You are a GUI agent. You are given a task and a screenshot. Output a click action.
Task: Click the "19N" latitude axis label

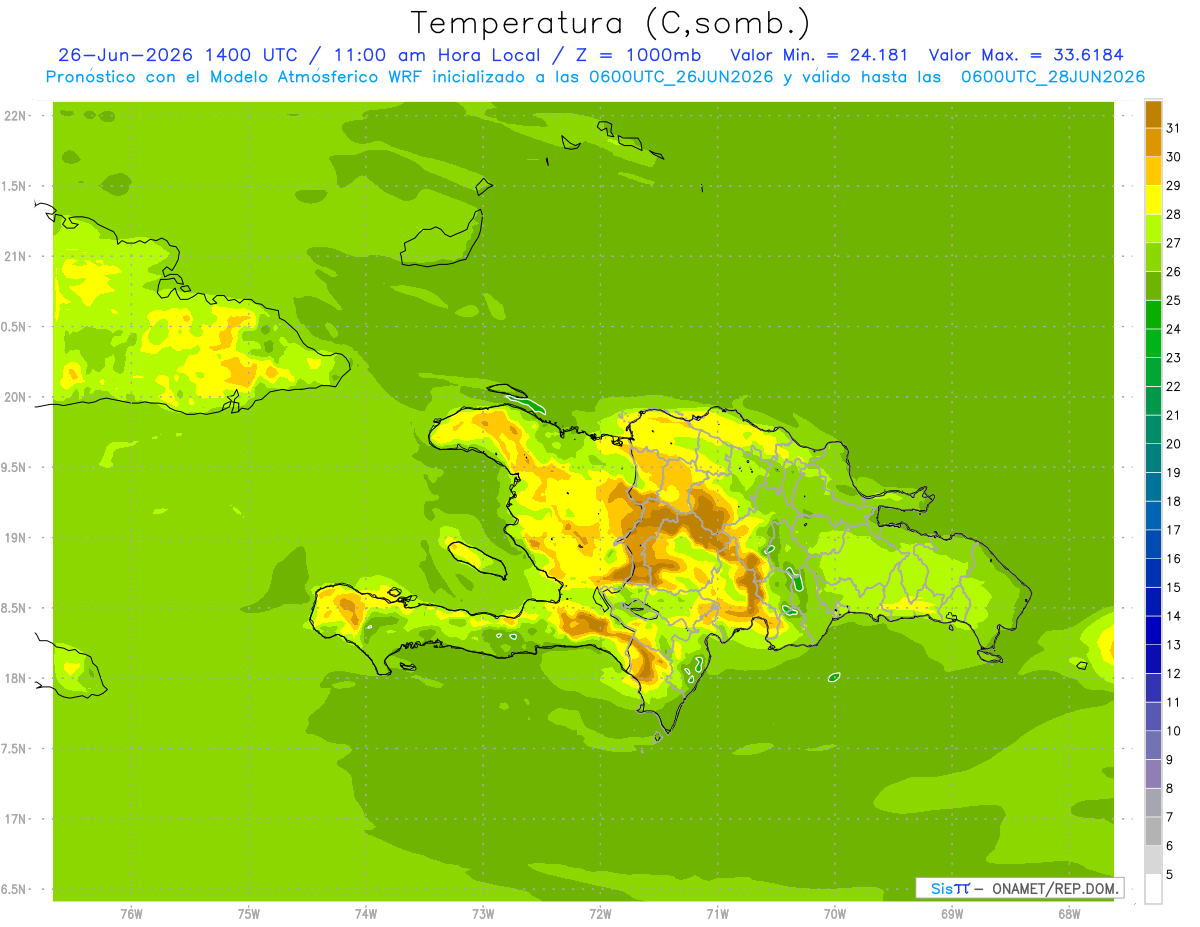point(15,538)
